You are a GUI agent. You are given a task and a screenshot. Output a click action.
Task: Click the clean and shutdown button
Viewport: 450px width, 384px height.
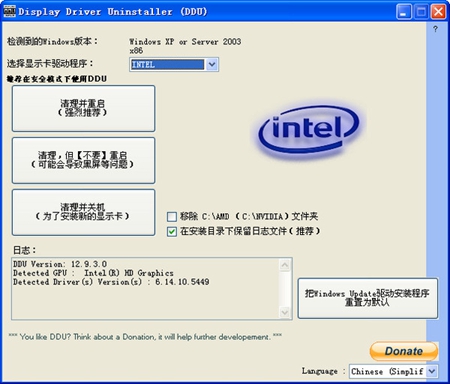click(83, 212)
